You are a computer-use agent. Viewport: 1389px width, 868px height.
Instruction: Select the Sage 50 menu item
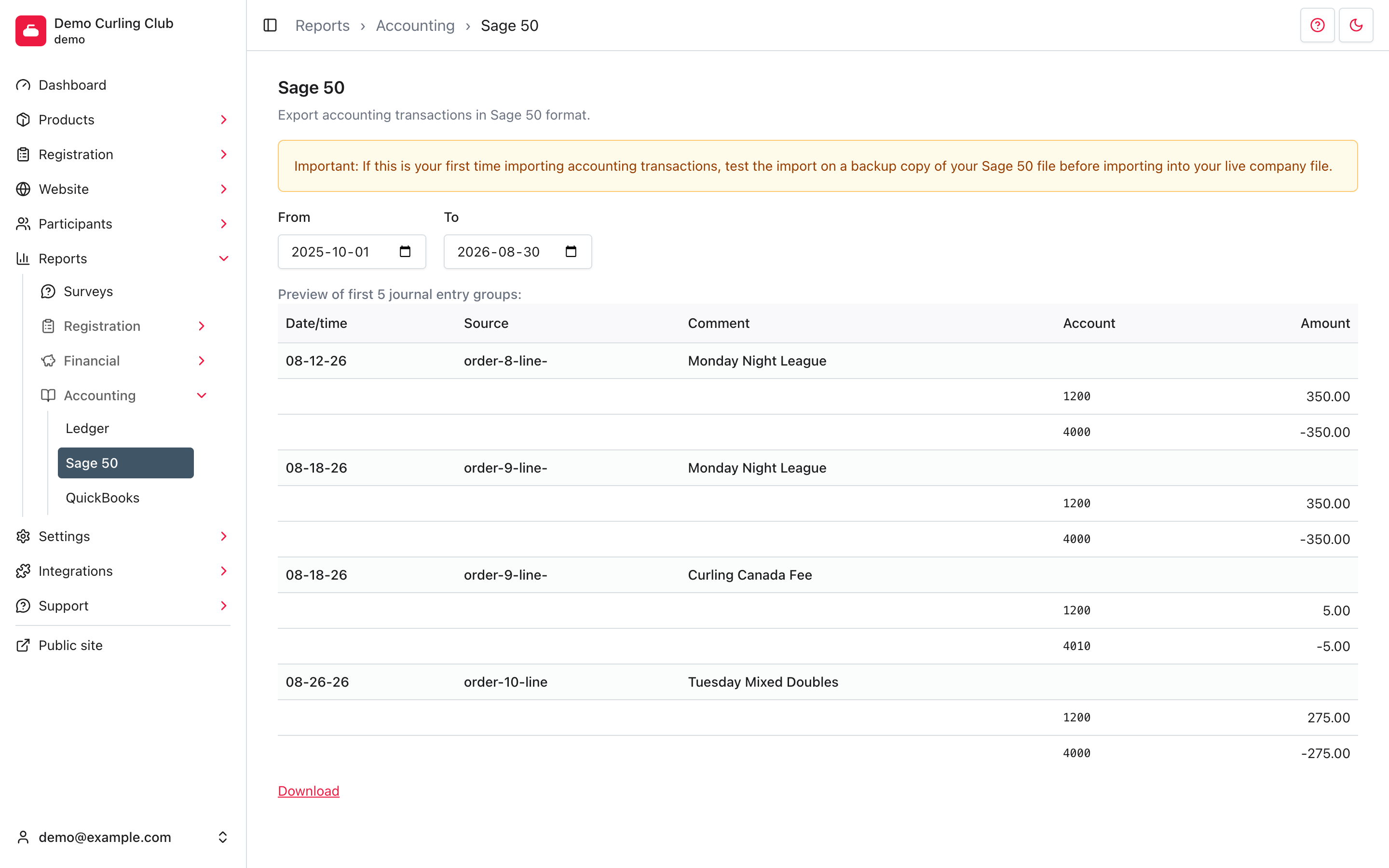(126, 463)
